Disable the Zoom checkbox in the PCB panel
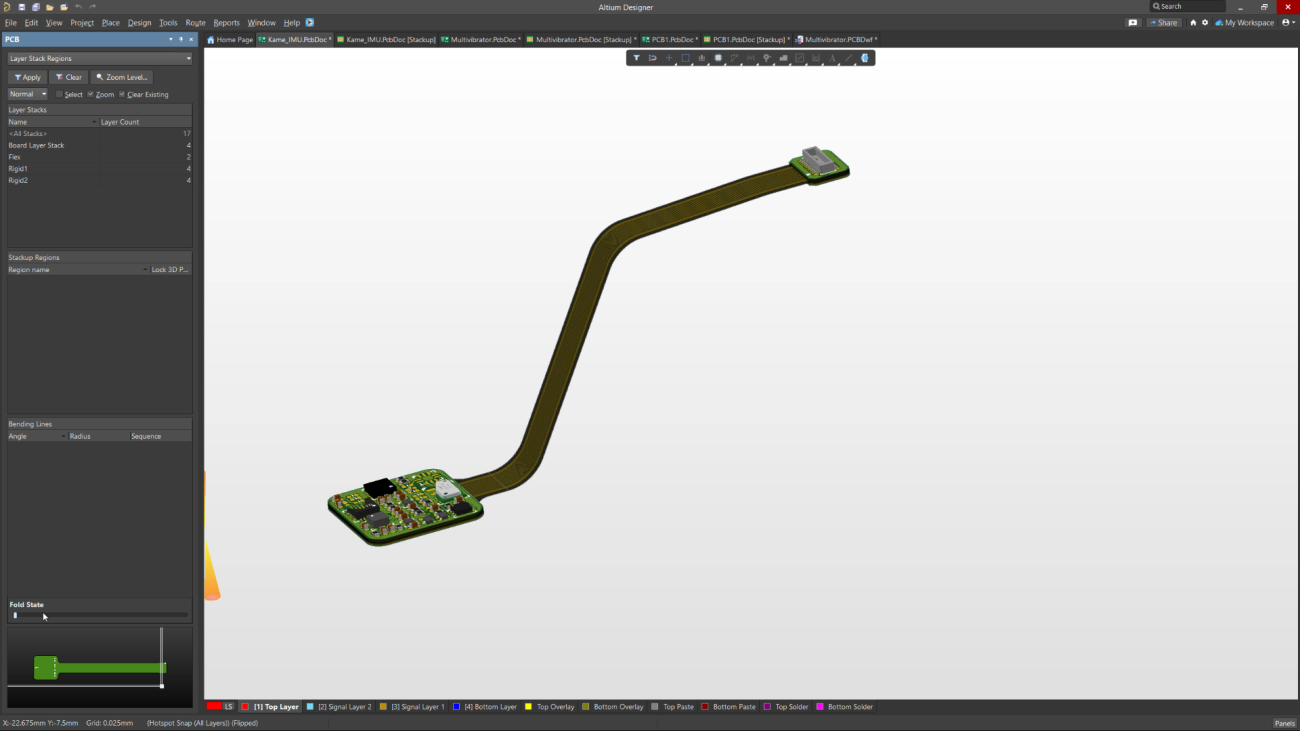This screenshot has width=1300, height=731. [x=91, y=93]
